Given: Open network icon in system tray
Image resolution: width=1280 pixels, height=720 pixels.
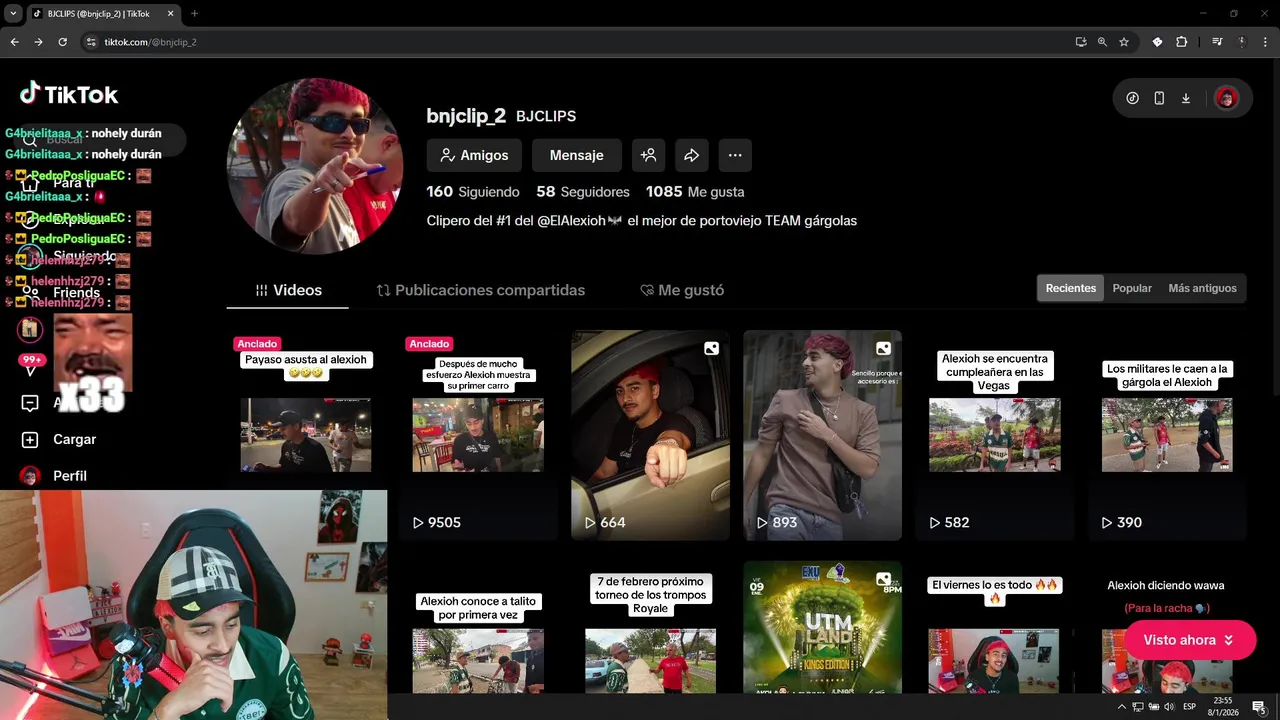Looking at the screenshot, I should click(1138, 707).
